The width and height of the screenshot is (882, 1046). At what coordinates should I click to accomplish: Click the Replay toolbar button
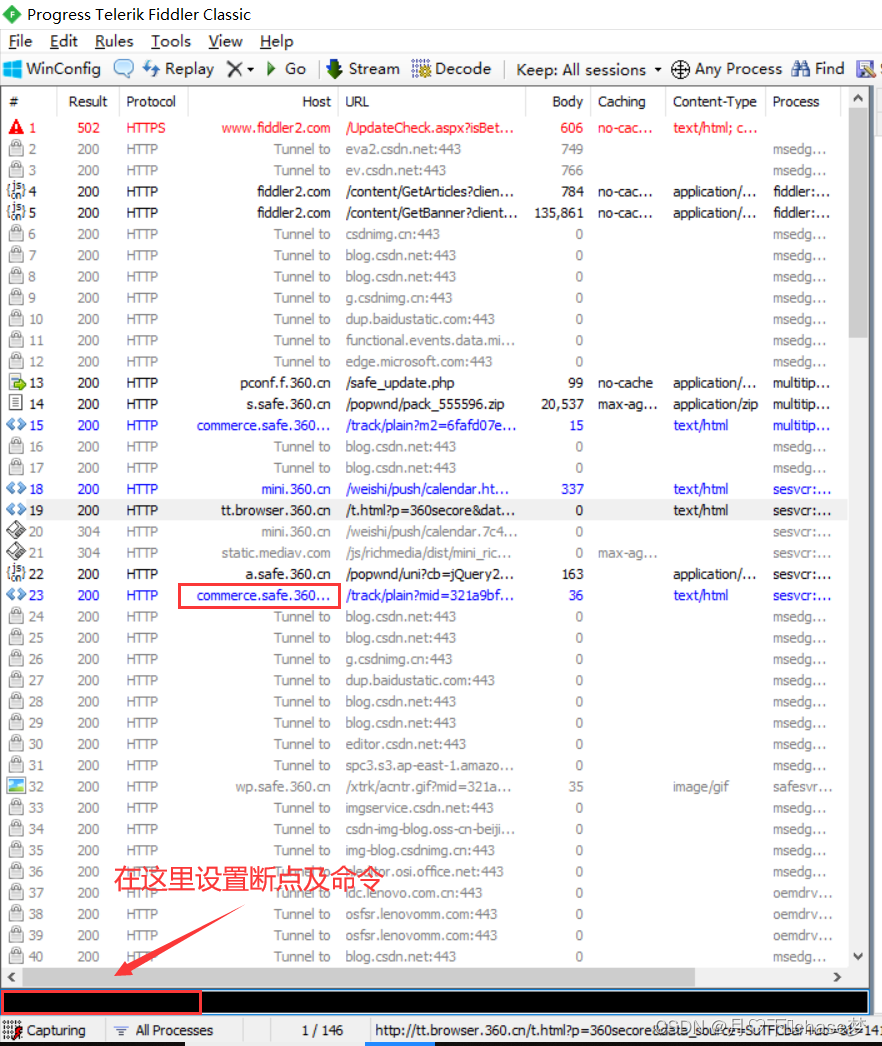click(x=178, y=69)
